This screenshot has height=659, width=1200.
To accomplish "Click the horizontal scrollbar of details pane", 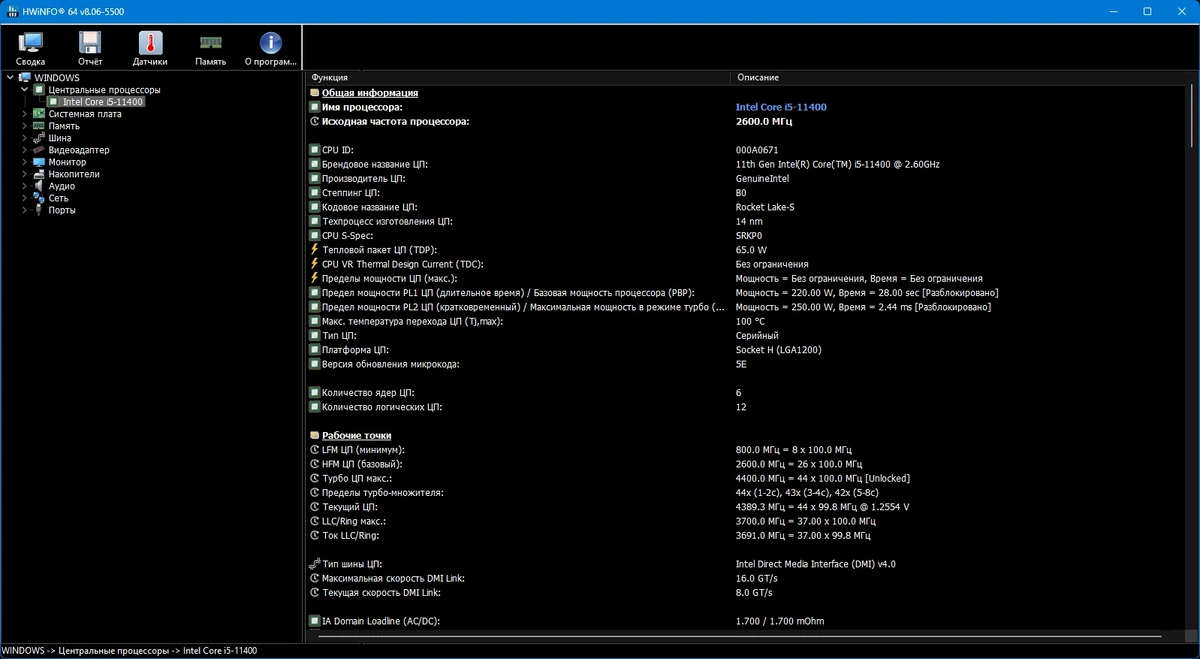I will click(741, 635).
